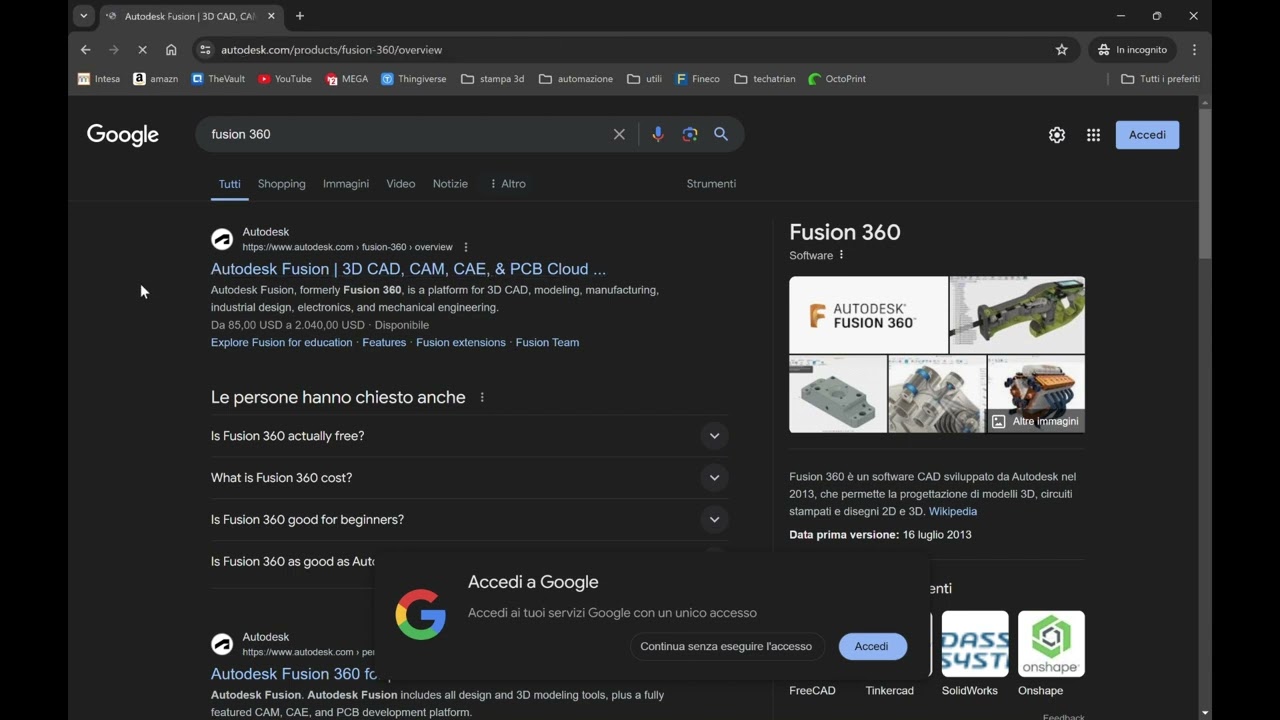Go back to the previous page
This screenshot has height=720, width=1280.
tap(86, 50)
